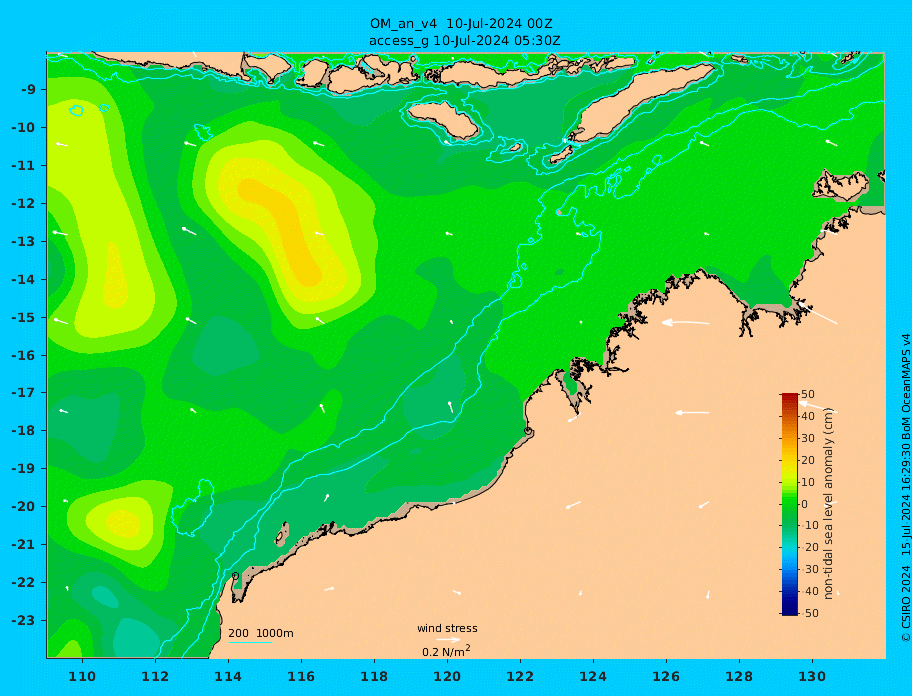Select latitude axis label -21

[x=24, y=545]
